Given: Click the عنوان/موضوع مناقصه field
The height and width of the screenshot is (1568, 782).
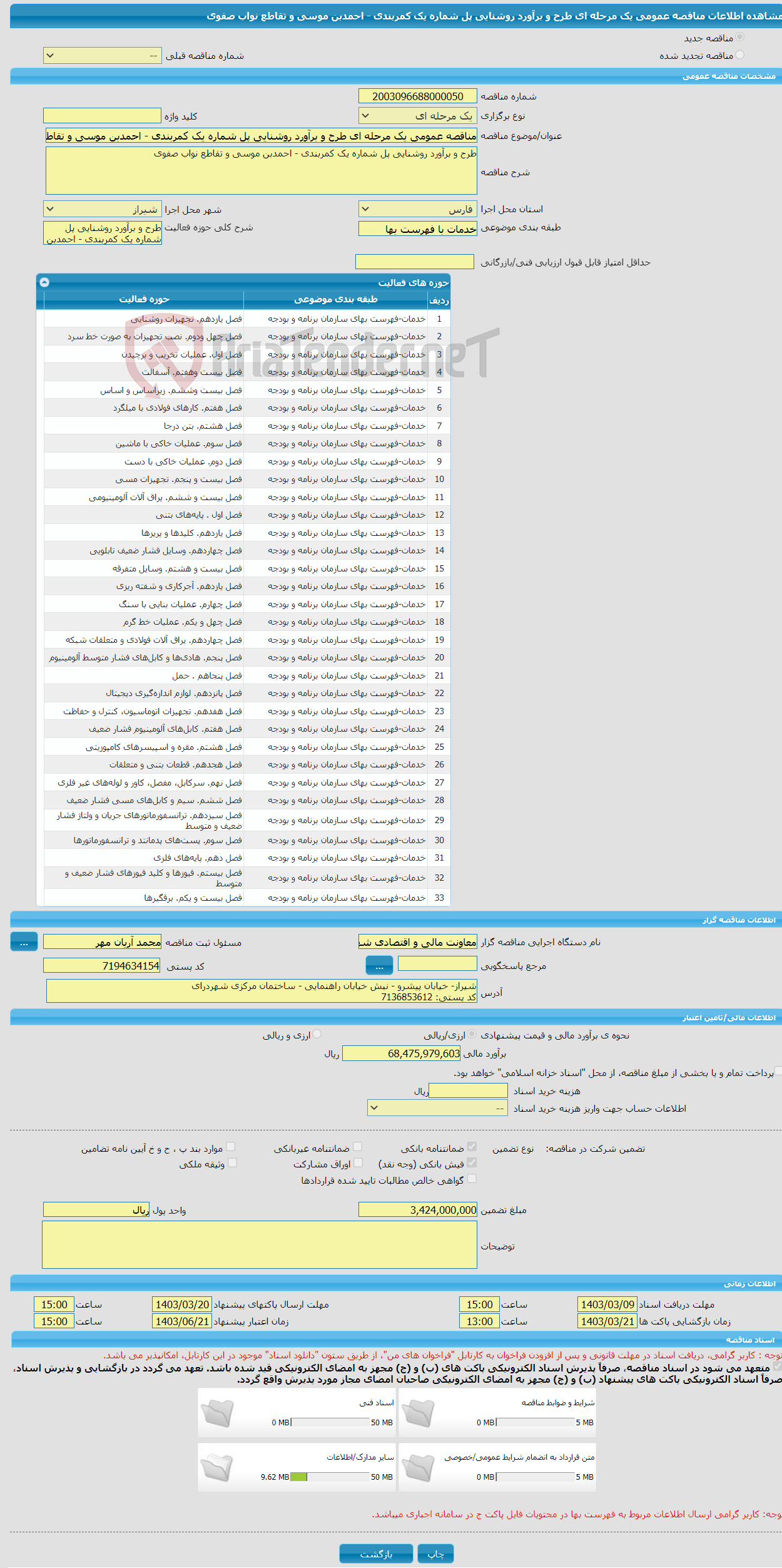Looking at the screenshot, I should coord(262,136).
